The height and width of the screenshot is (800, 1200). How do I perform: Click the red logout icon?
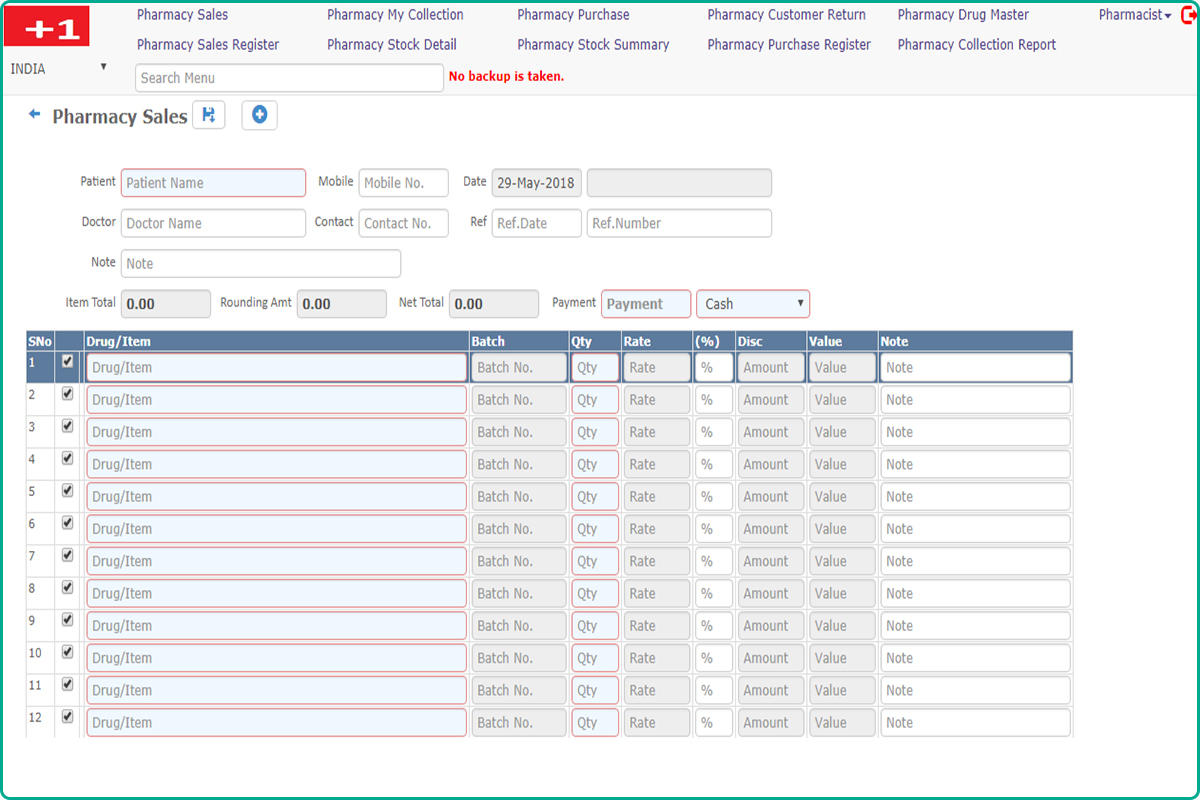coord(1188,15)
